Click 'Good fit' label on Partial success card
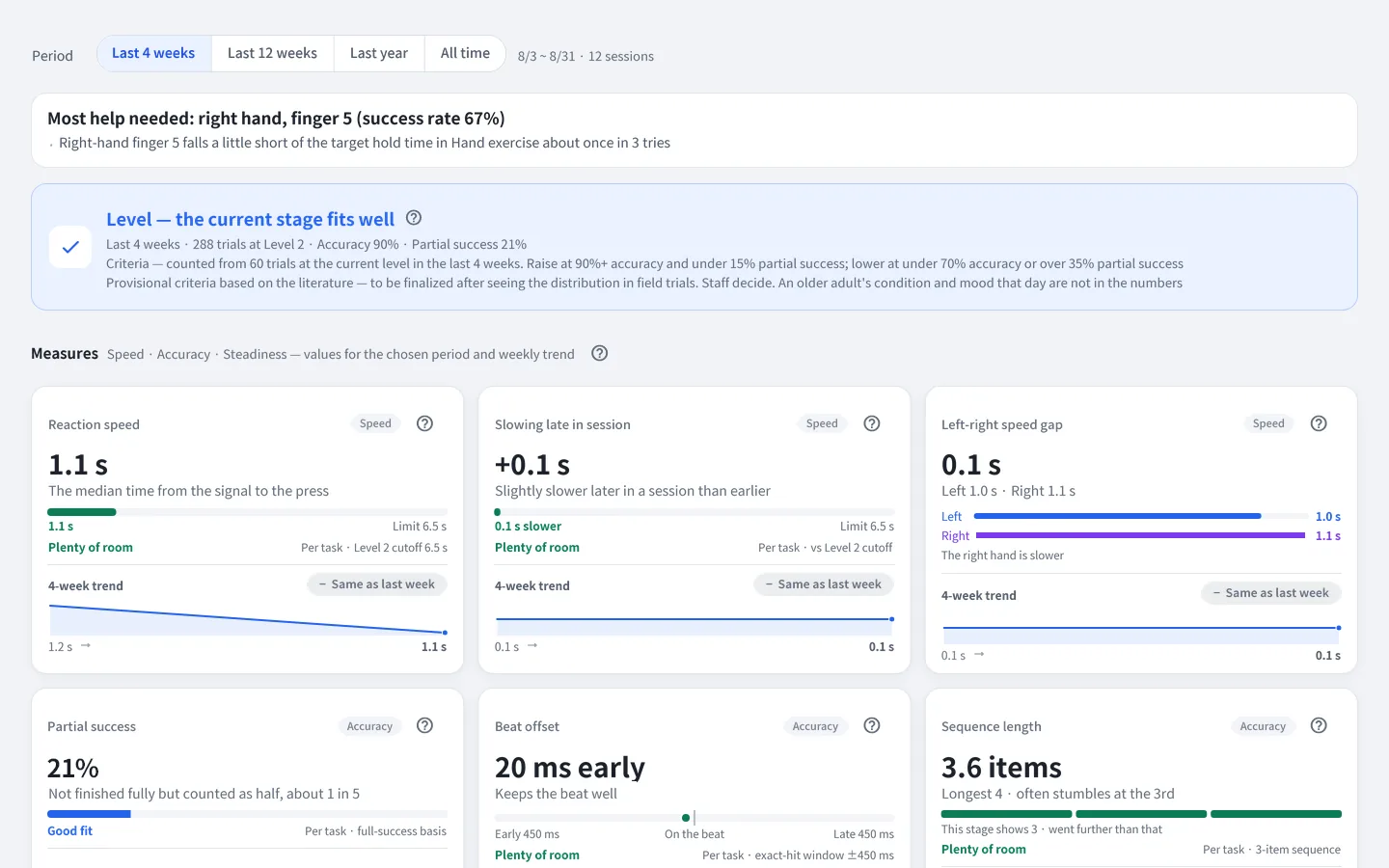This screenshot has width=1389, height=868. [x=70, y=830]
